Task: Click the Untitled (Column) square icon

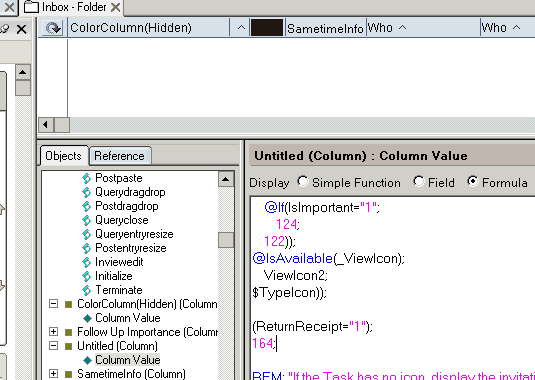Action: click(x=69, y=346)
